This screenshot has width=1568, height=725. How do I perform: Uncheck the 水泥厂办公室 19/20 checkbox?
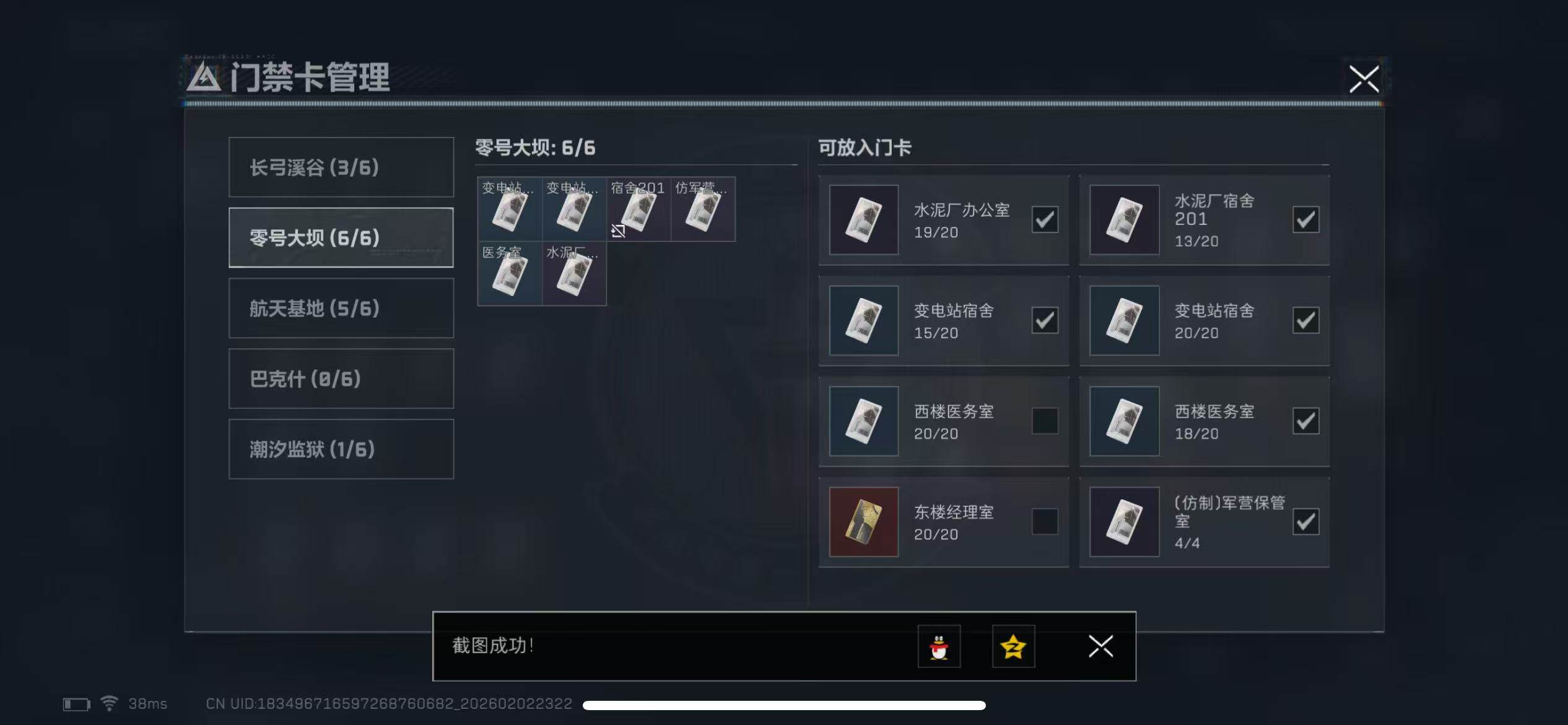(1045, 219)
